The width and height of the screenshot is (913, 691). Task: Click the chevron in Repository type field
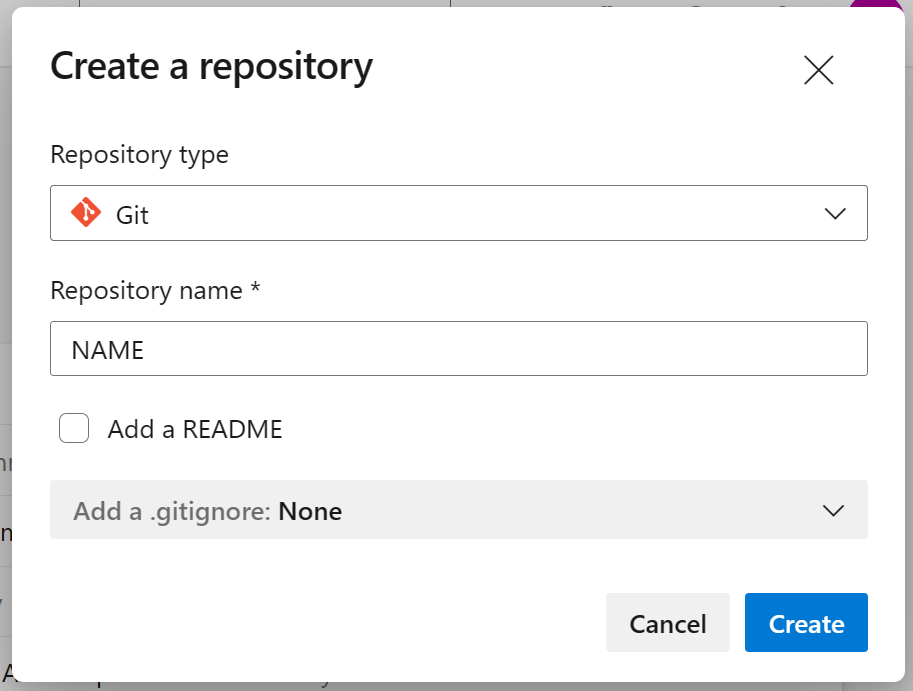[834, 214]
